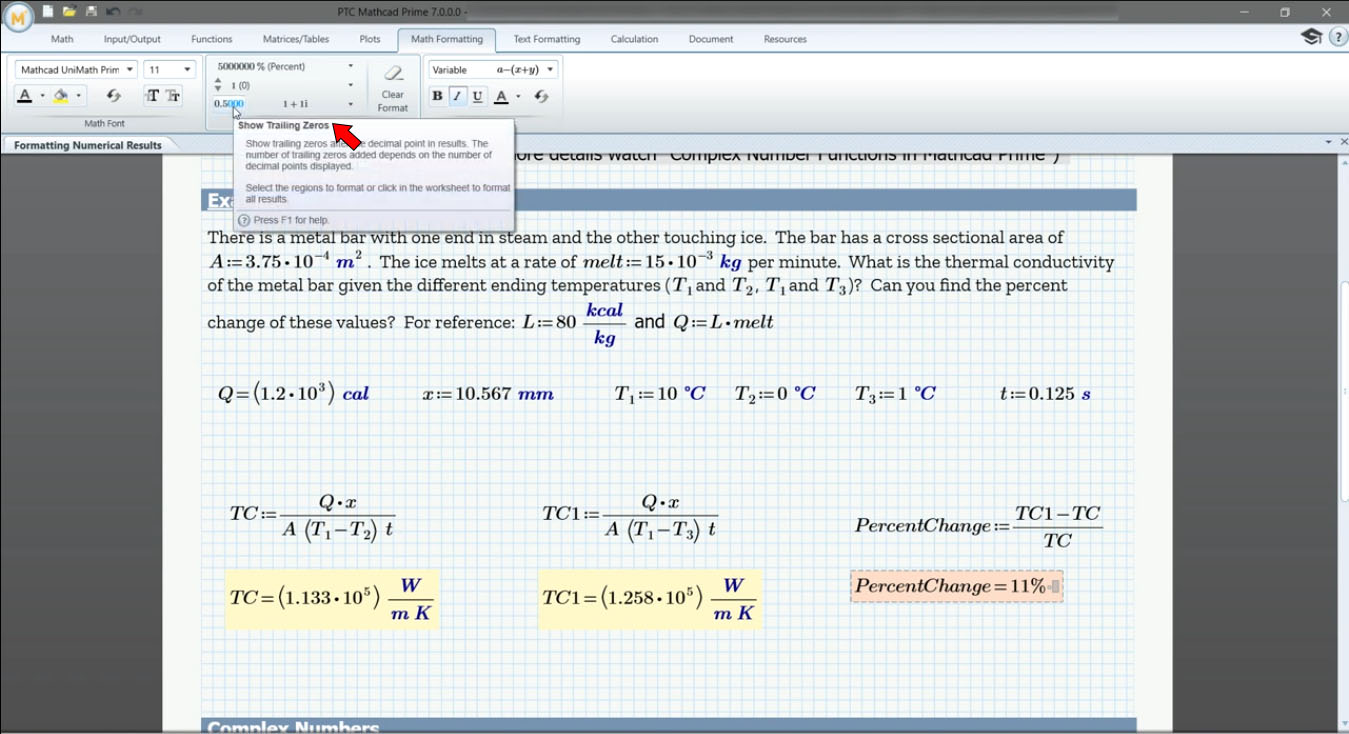Image resolution: width=1349 pixels, height=734 pixels.
Task: Click the Math highlight color bucket icon
Action: (x=61, y=96)
